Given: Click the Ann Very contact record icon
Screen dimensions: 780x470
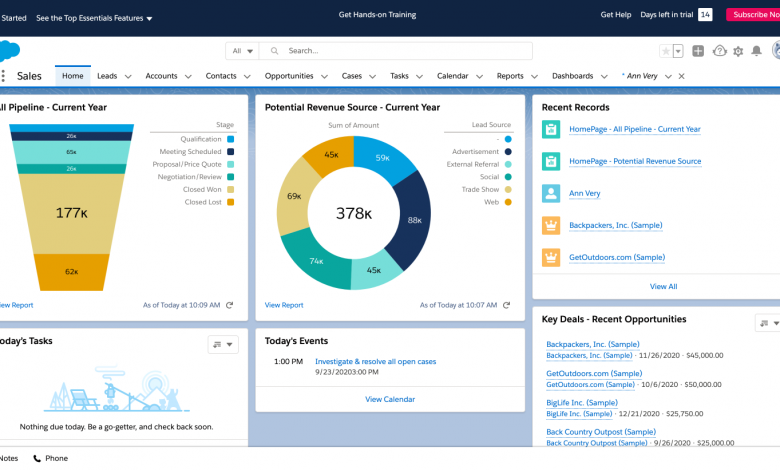Looking at the screenshot, I should [550, 193].
